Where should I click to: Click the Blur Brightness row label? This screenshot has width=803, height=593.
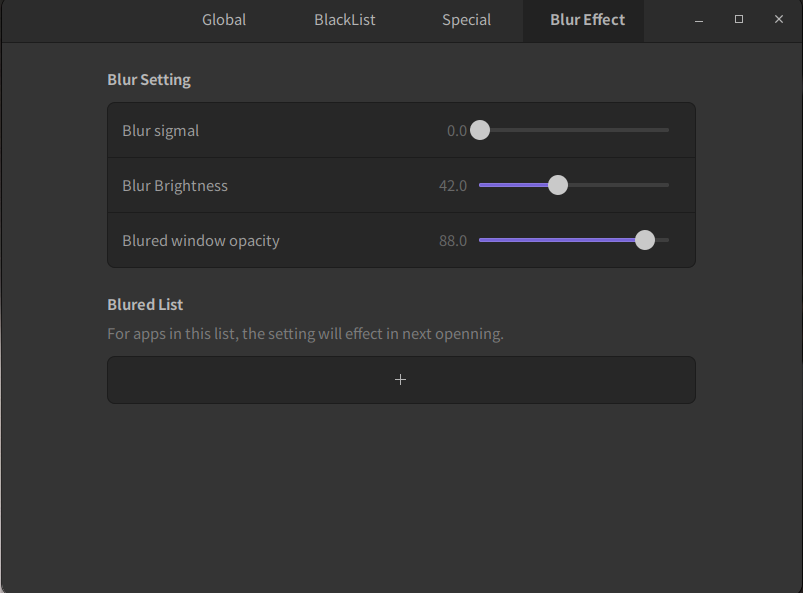click(x=175, y=185)
